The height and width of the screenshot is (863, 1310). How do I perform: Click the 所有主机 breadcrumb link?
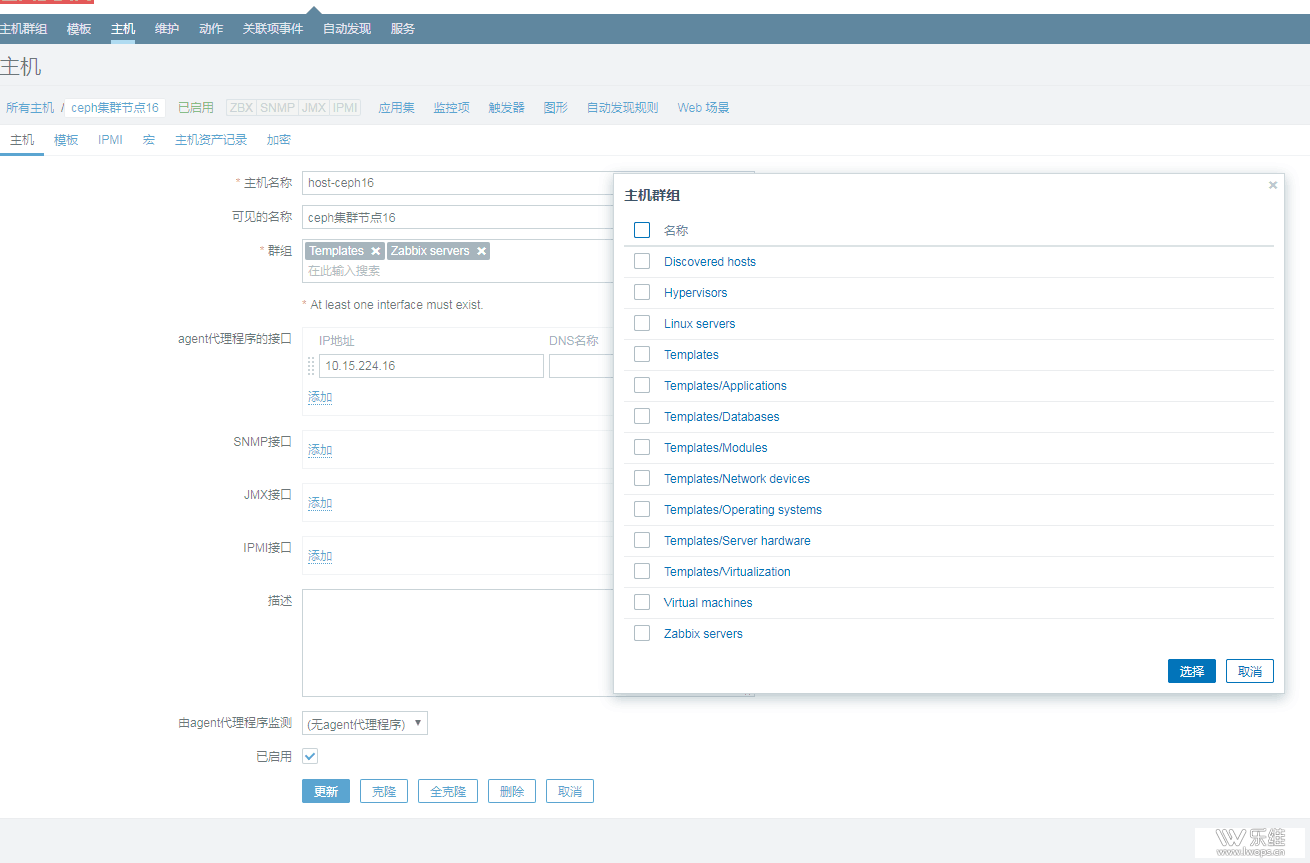coord(30,107)
